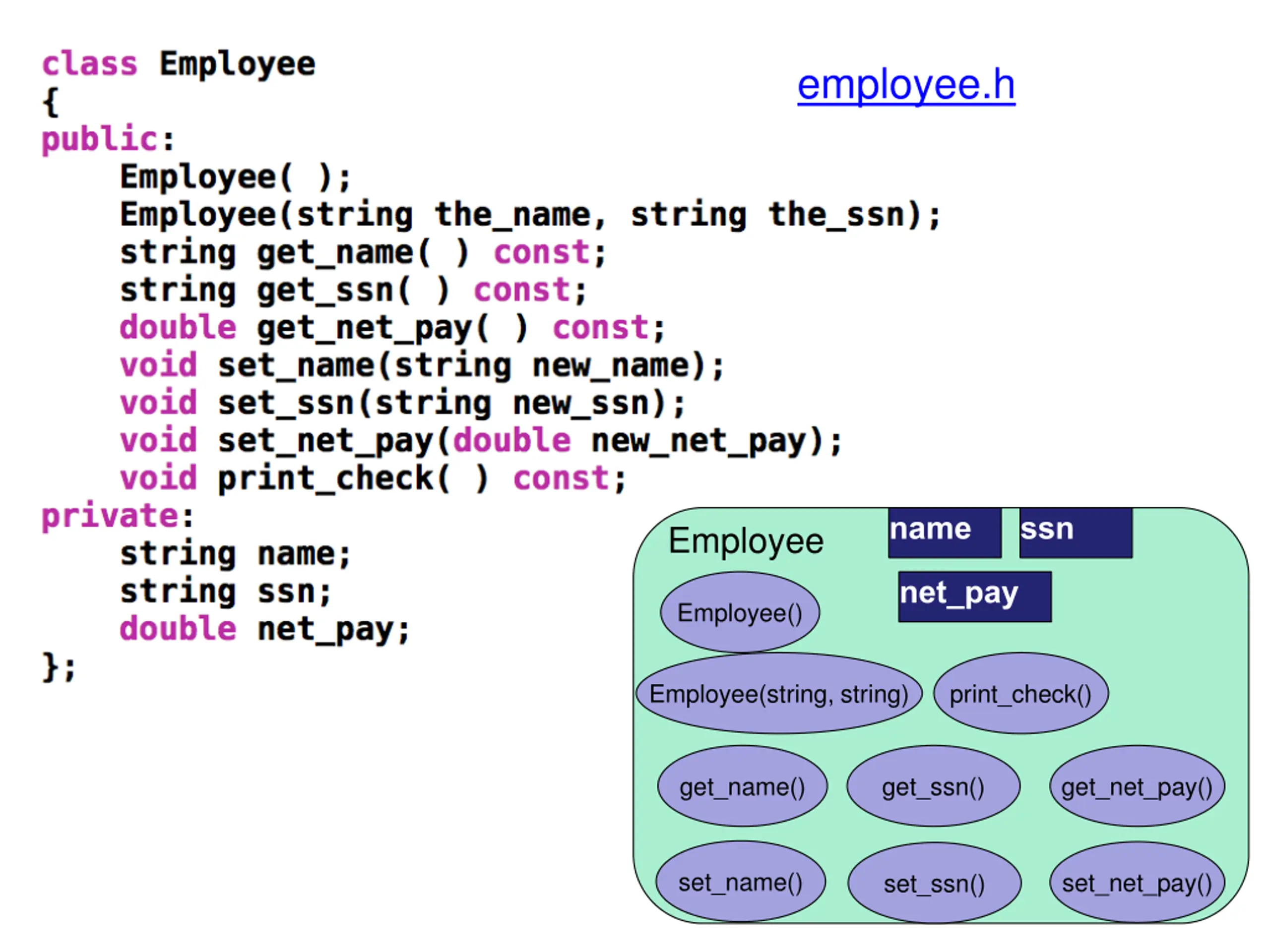Select the get_net_pay() oval
This screenshot has width=1270, height=952.
[1137, 786]
